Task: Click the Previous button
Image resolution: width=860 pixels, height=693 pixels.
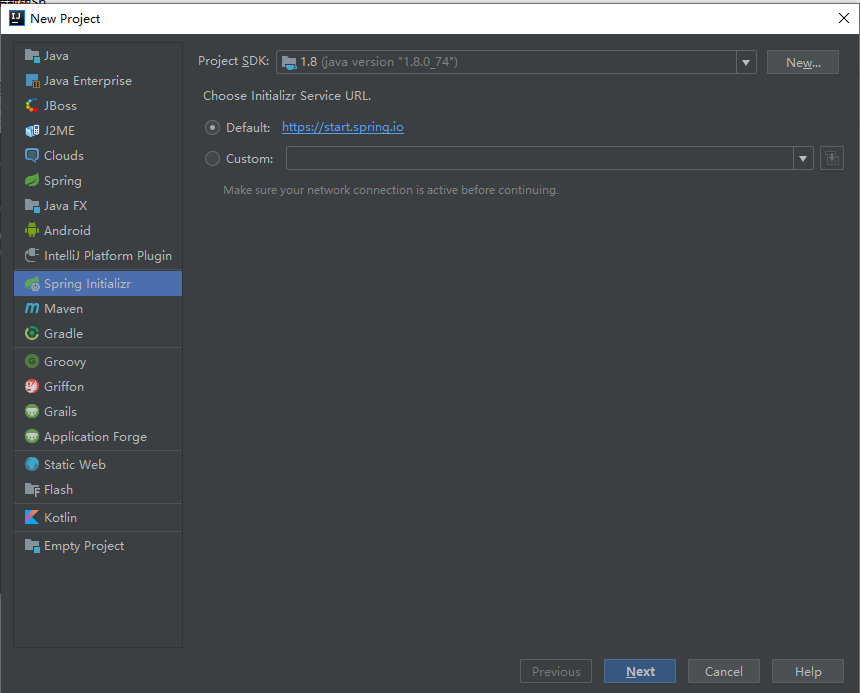Action: 556,671
